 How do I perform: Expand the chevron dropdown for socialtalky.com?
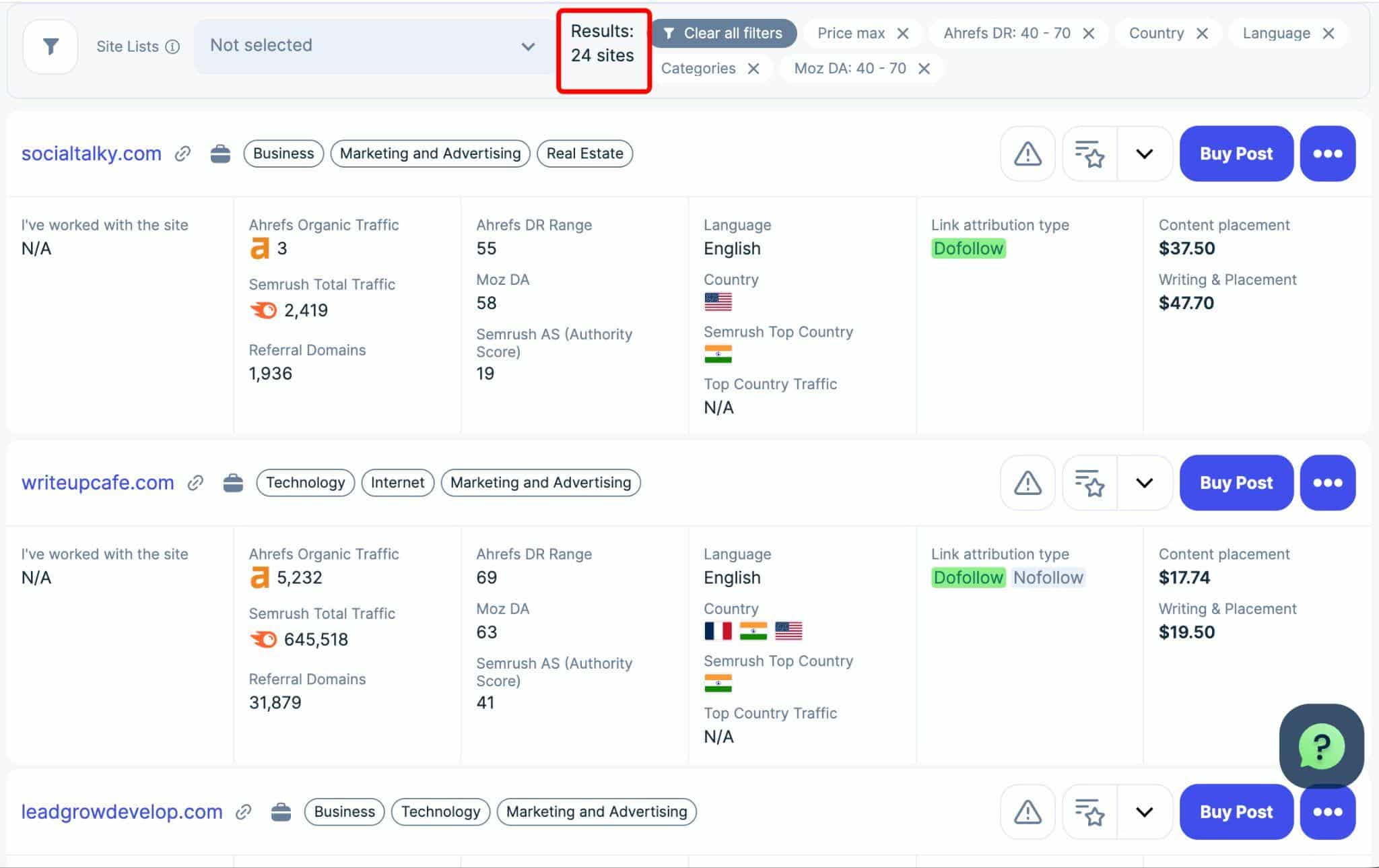pos(1145,154)
